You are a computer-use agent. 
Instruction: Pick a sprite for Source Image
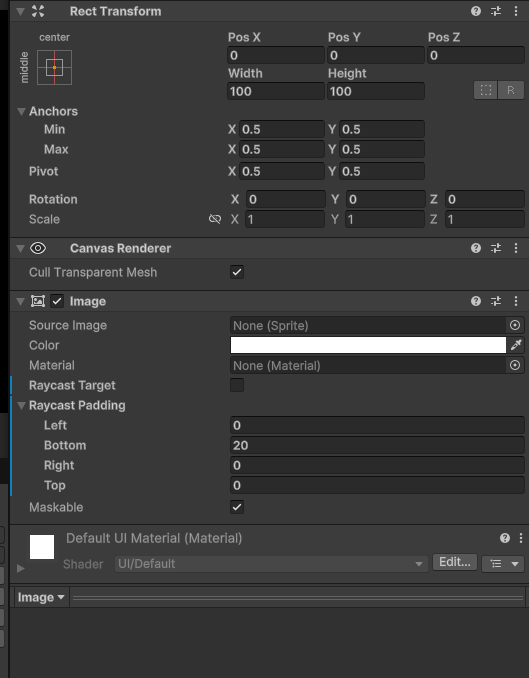[x=515, y=326]
